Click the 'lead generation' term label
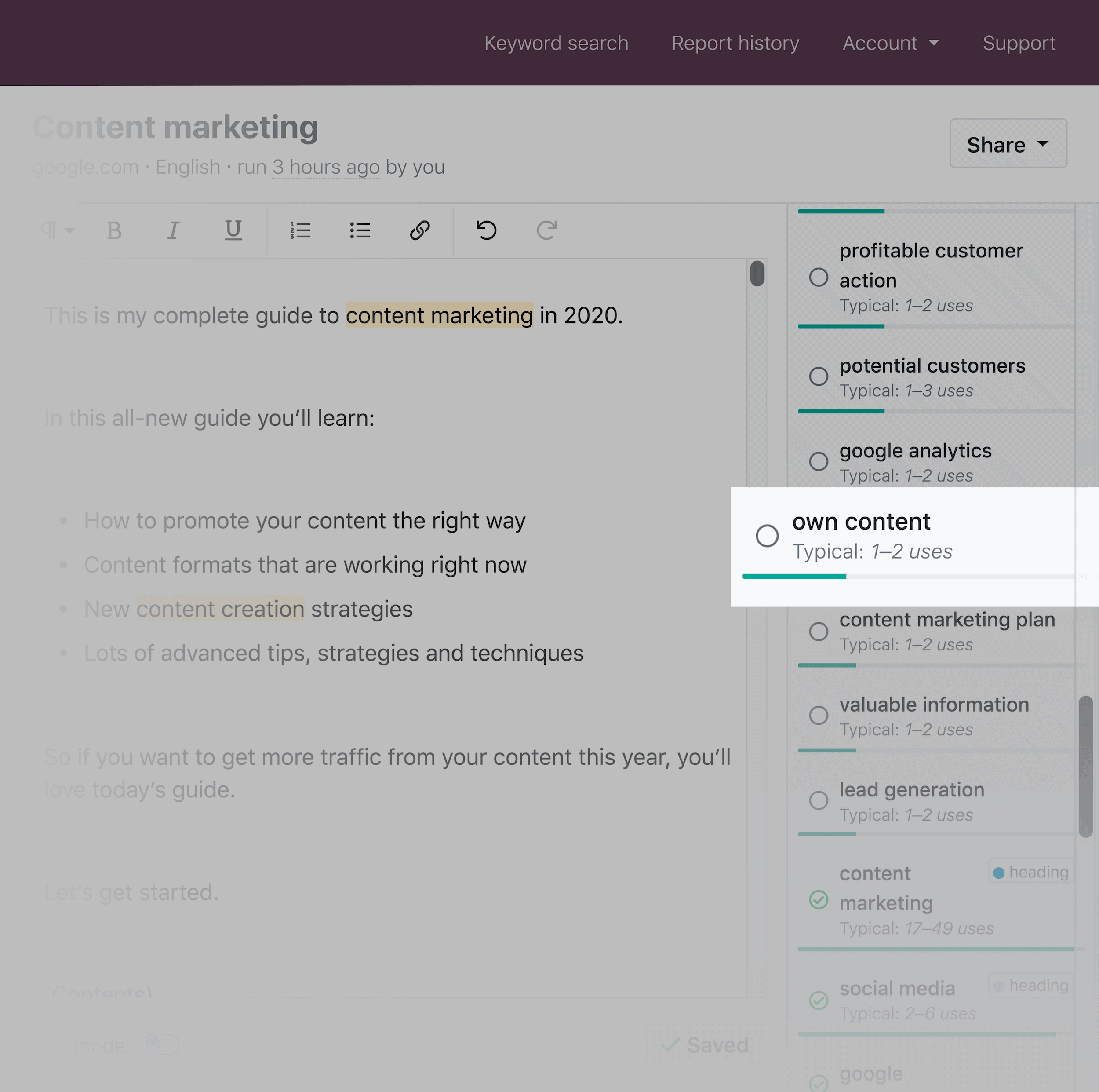Image resolution: width=1099 pixels, height=1092 pixels. click(x=912, y=790)
